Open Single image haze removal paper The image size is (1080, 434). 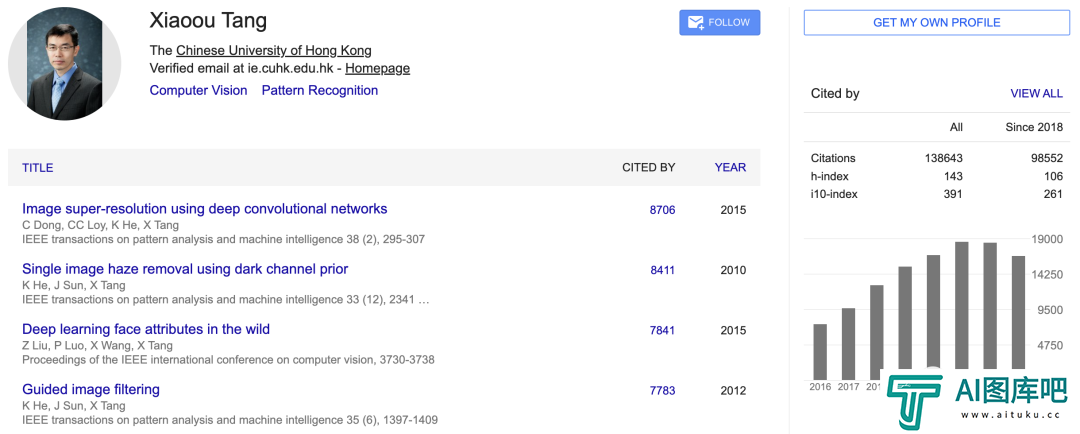coord(185,269)
